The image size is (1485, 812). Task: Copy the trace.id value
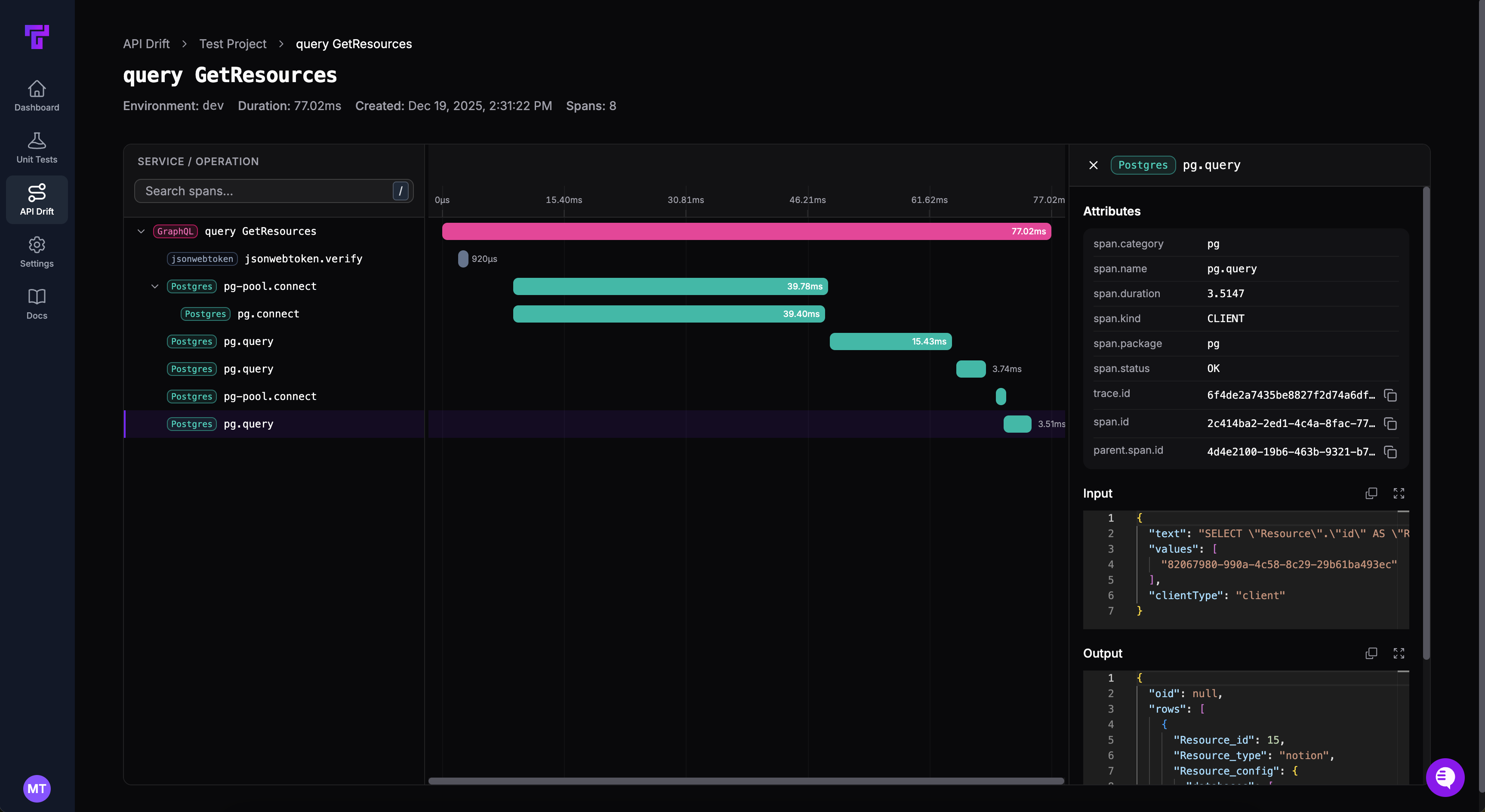(1390, 395)
